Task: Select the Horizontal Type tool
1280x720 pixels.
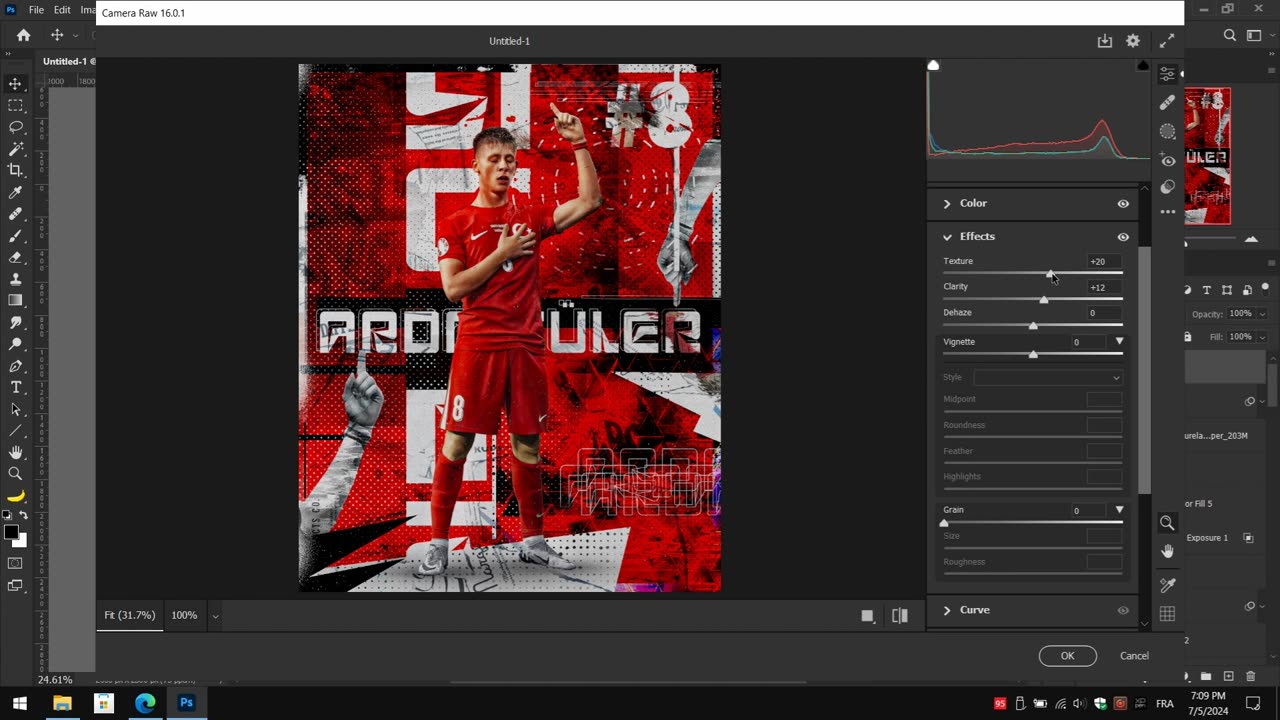Action: click(x=15, y=387)
